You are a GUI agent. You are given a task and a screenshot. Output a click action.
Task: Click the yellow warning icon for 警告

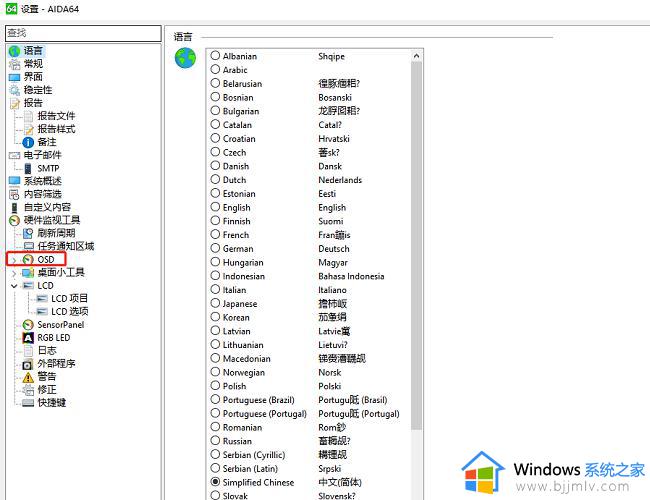point(28,377)
